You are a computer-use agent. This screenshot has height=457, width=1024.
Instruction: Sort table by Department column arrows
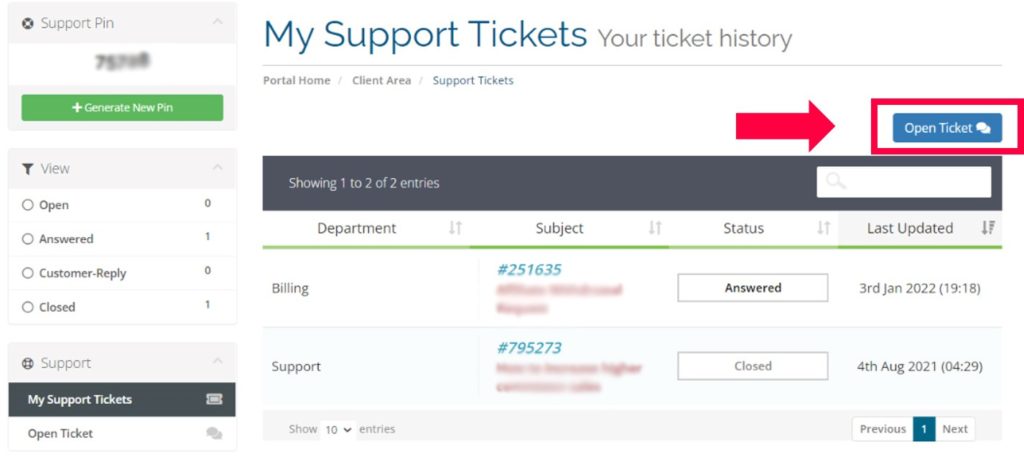[x=455, y=228]
